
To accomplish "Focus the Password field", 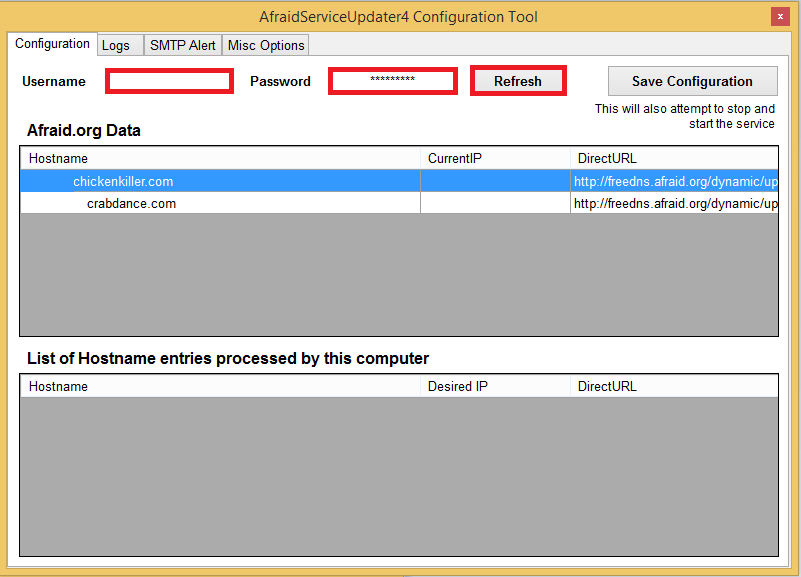I will 392,81.
